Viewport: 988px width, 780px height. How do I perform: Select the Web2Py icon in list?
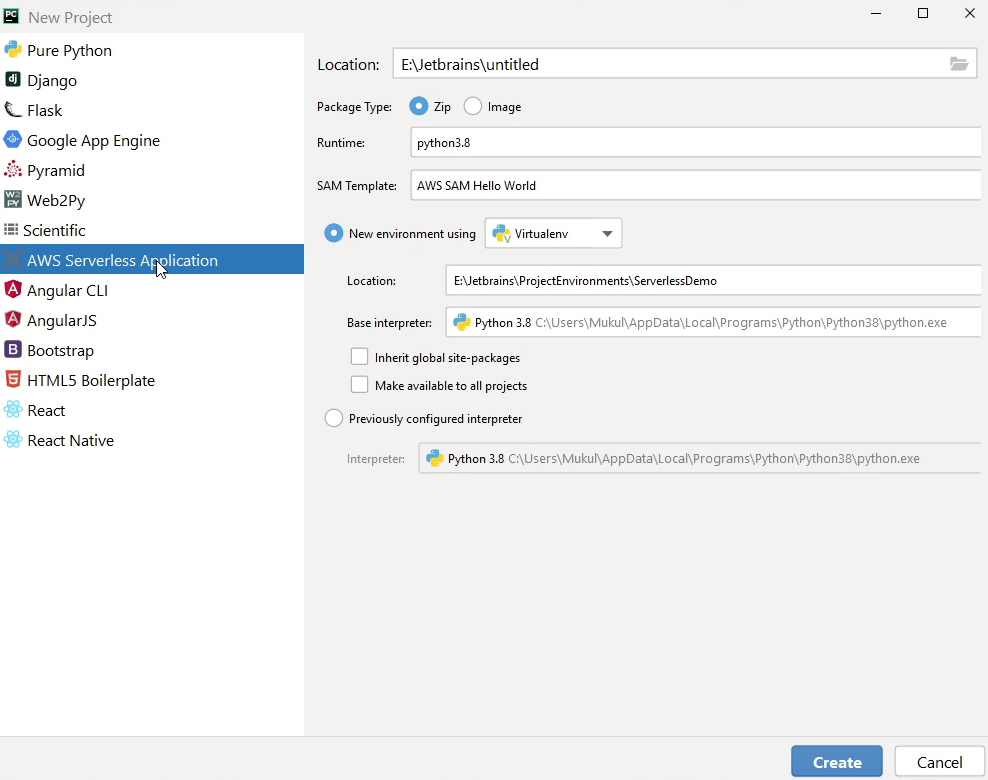click(13, 200)
